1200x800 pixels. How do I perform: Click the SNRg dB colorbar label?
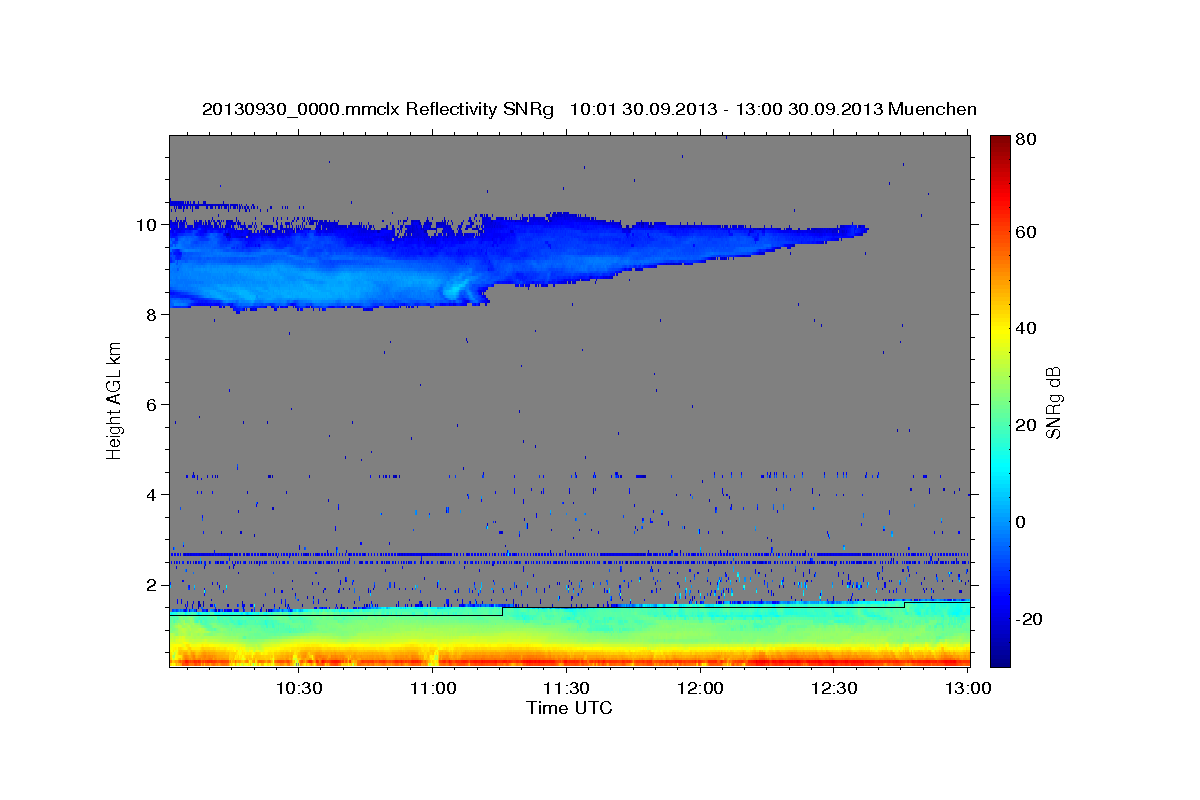tap(1053, 401)
